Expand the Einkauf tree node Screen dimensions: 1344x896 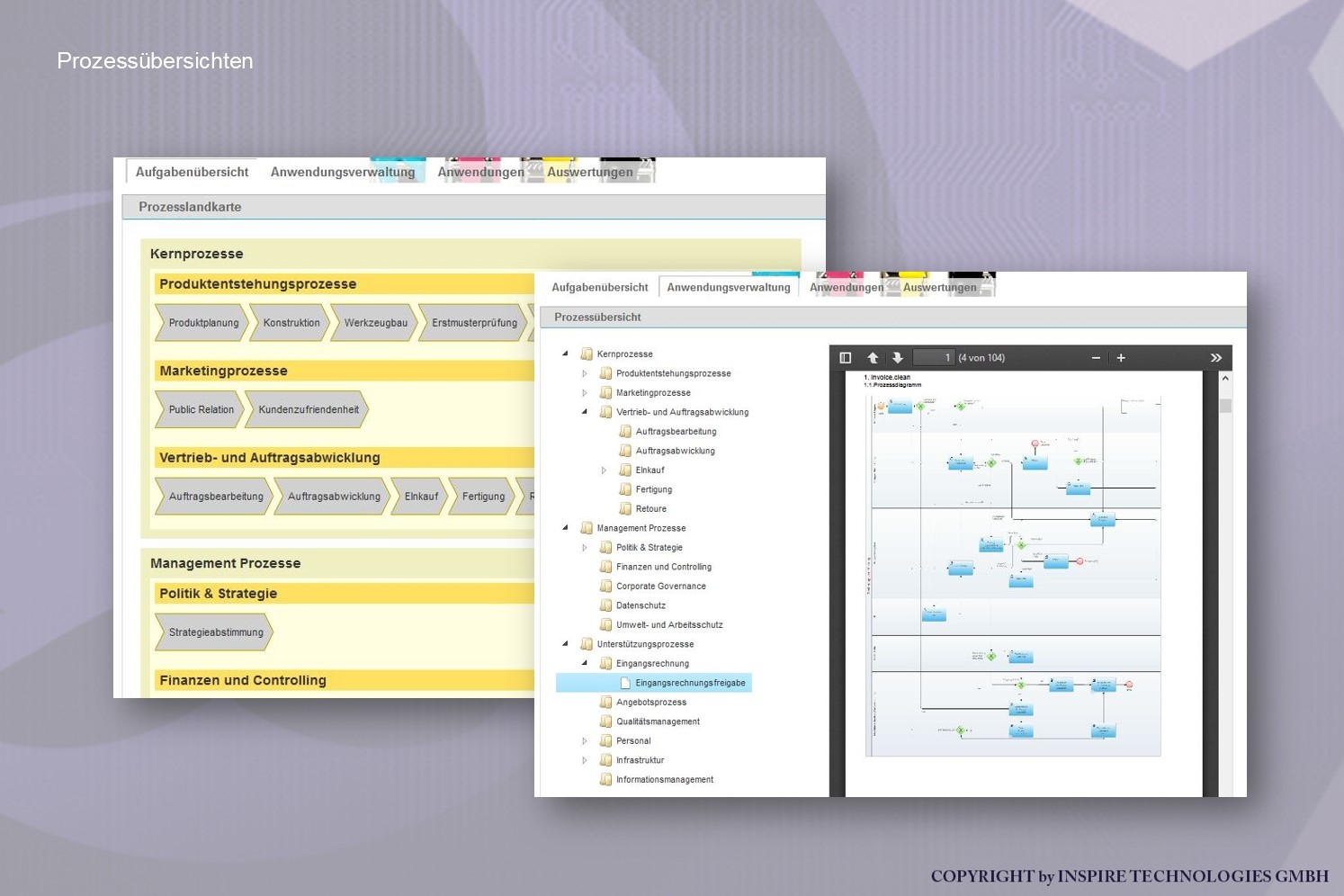click(604, 470)
